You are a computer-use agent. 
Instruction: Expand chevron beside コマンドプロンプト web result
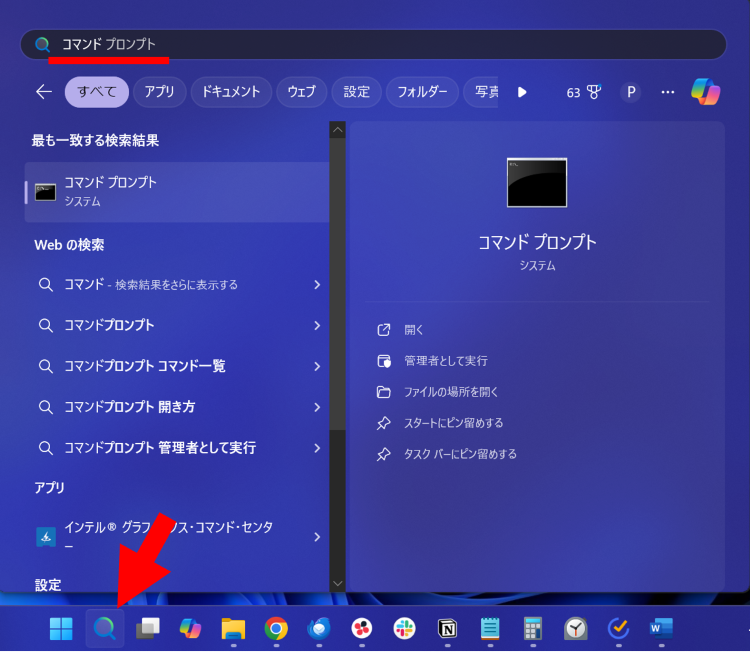tap(317, 326)
